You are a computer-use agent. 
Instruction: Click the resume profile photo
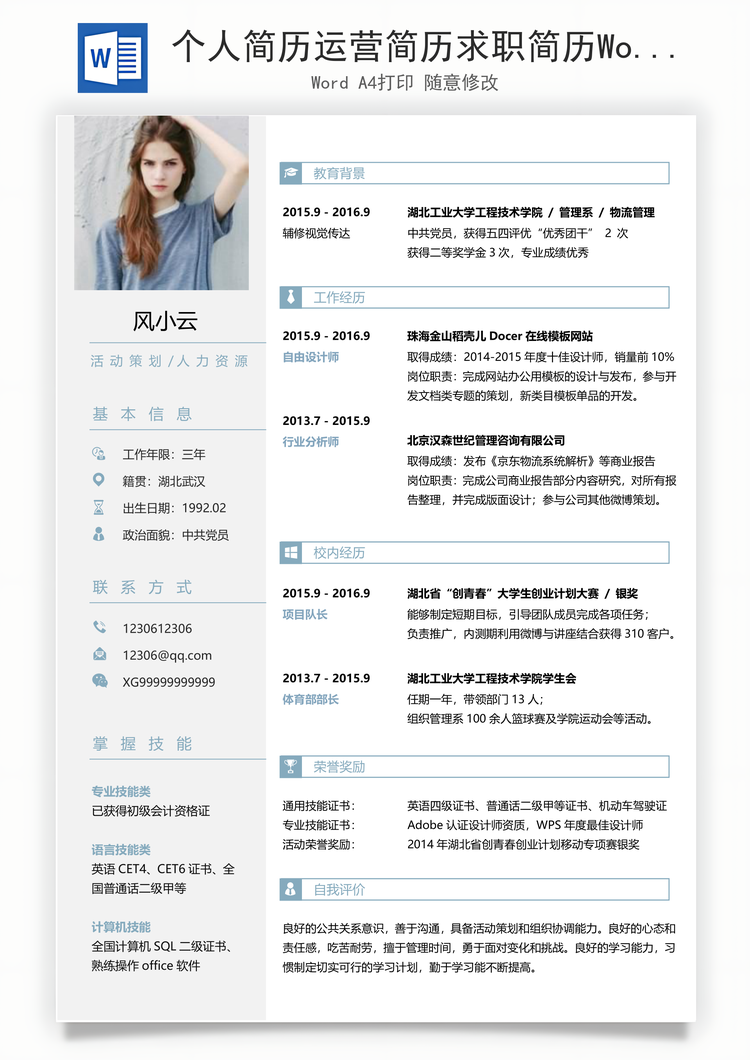162,203
